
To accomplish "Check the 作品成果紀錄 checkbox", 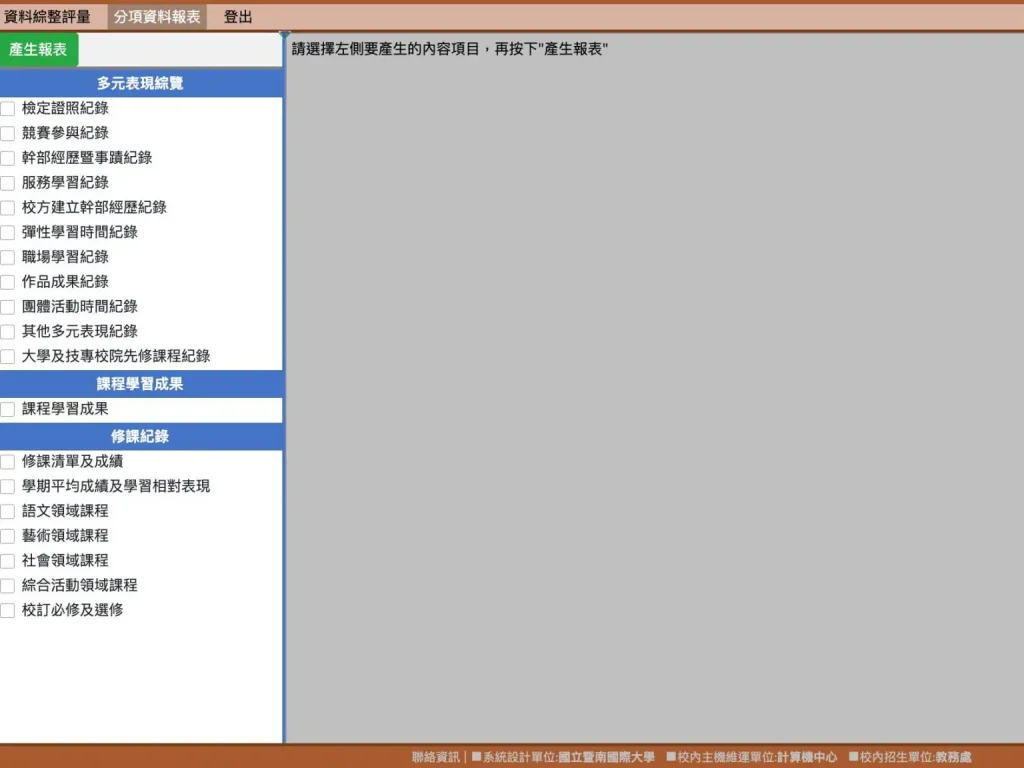I will (x=8, y=282).
